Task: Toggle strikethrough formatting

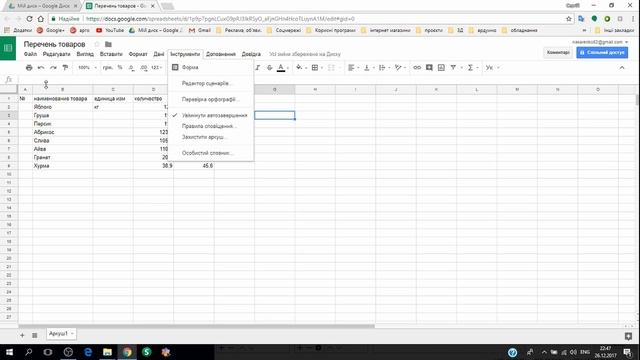Action: coord(269,67)
